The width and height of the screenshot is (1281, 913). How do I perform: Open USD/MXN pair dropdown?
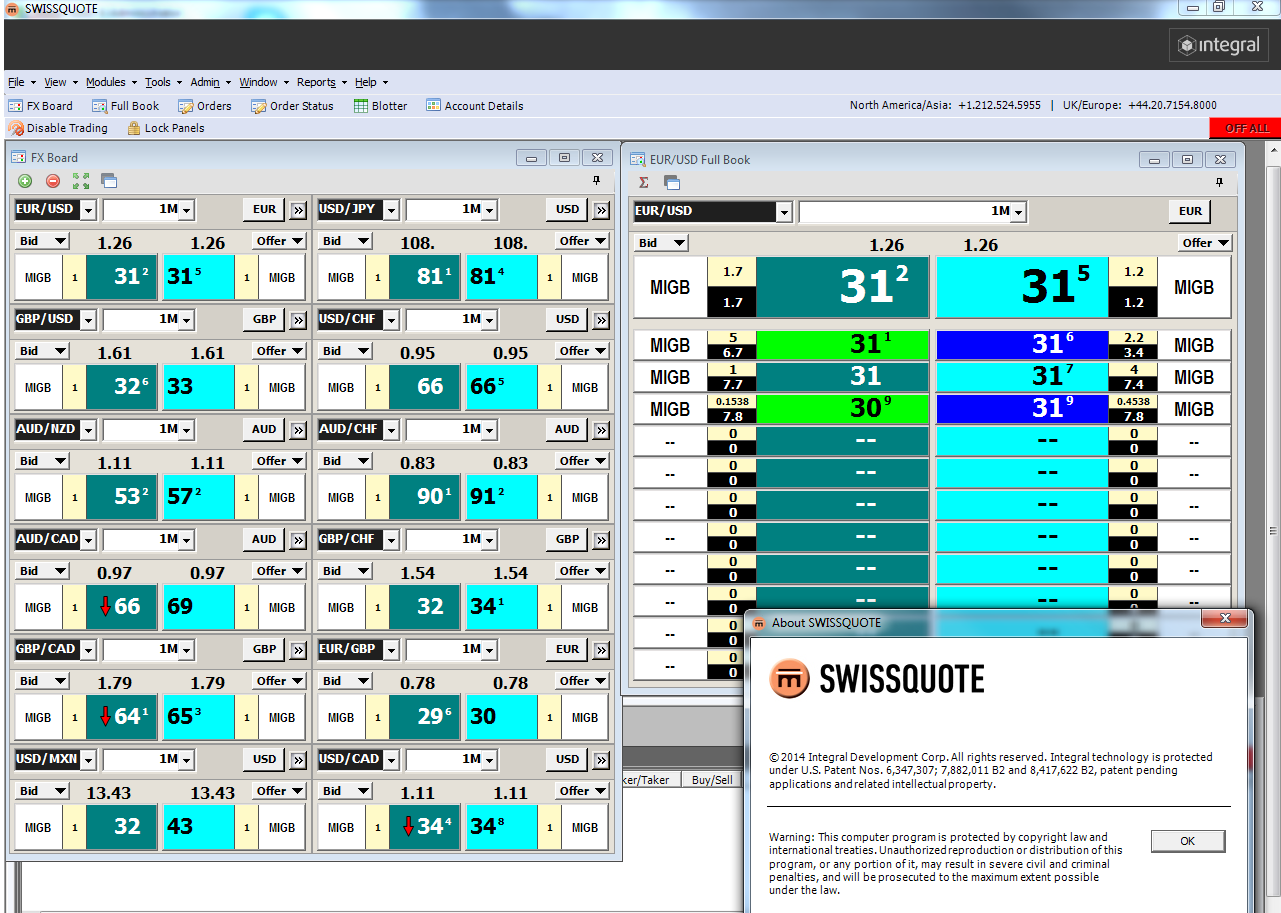point(88,761)
